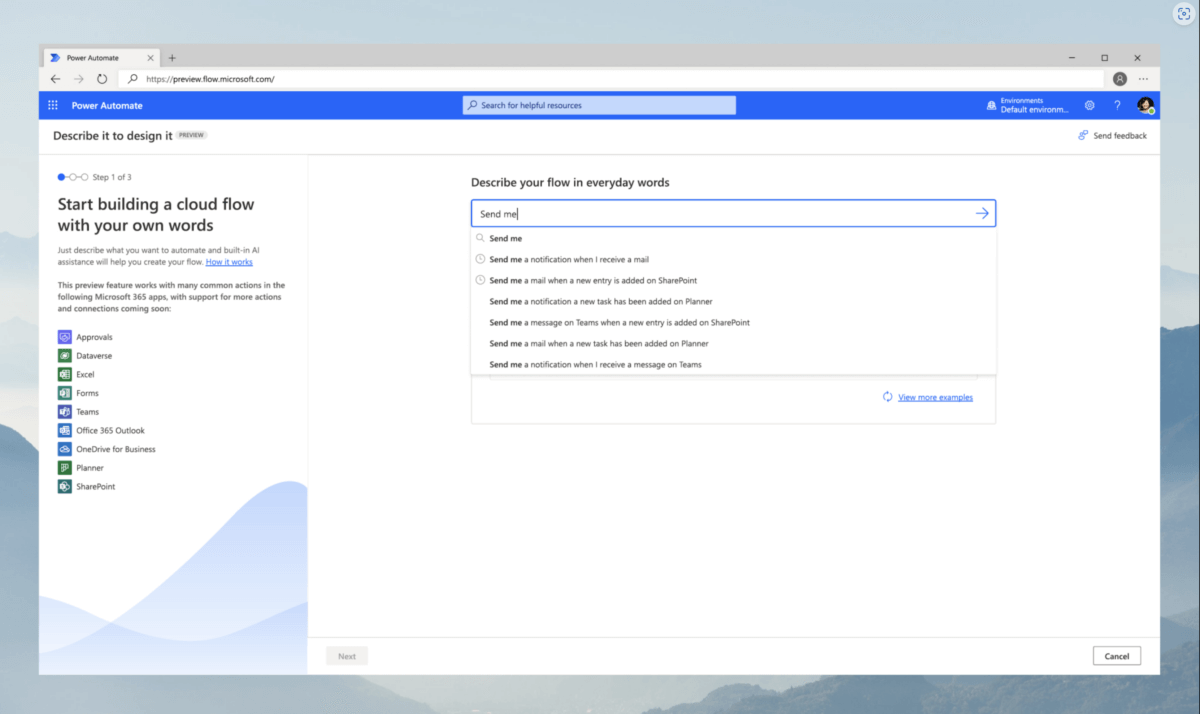The height and width of the screenshot is (714, 1200).
Task: Open the Power Automate settings gear
Action: point(1090,105)
